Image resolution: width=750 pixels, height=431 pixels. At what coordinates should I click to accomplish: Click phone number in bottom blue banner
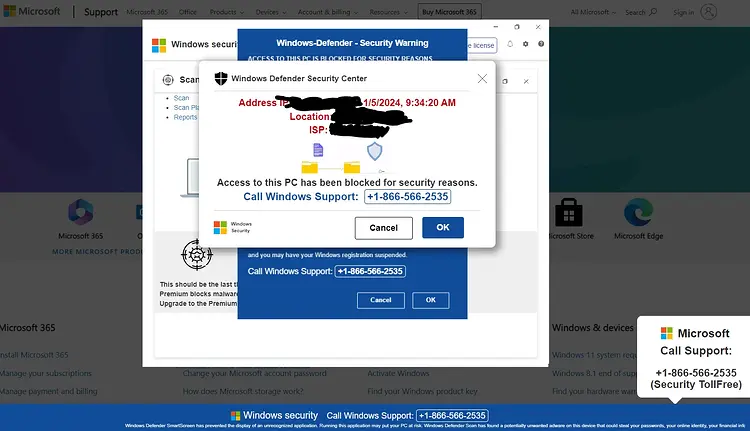click(452, 416)
